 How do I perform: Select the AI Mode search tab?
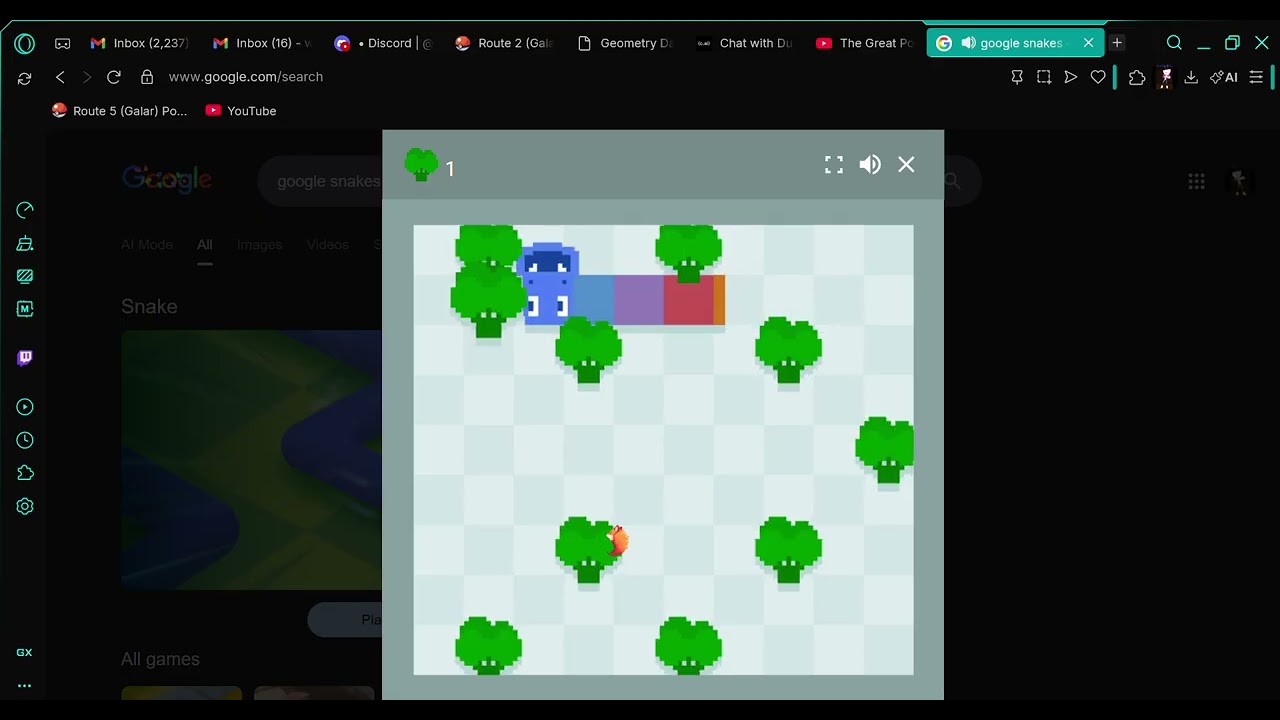(147, 245)
